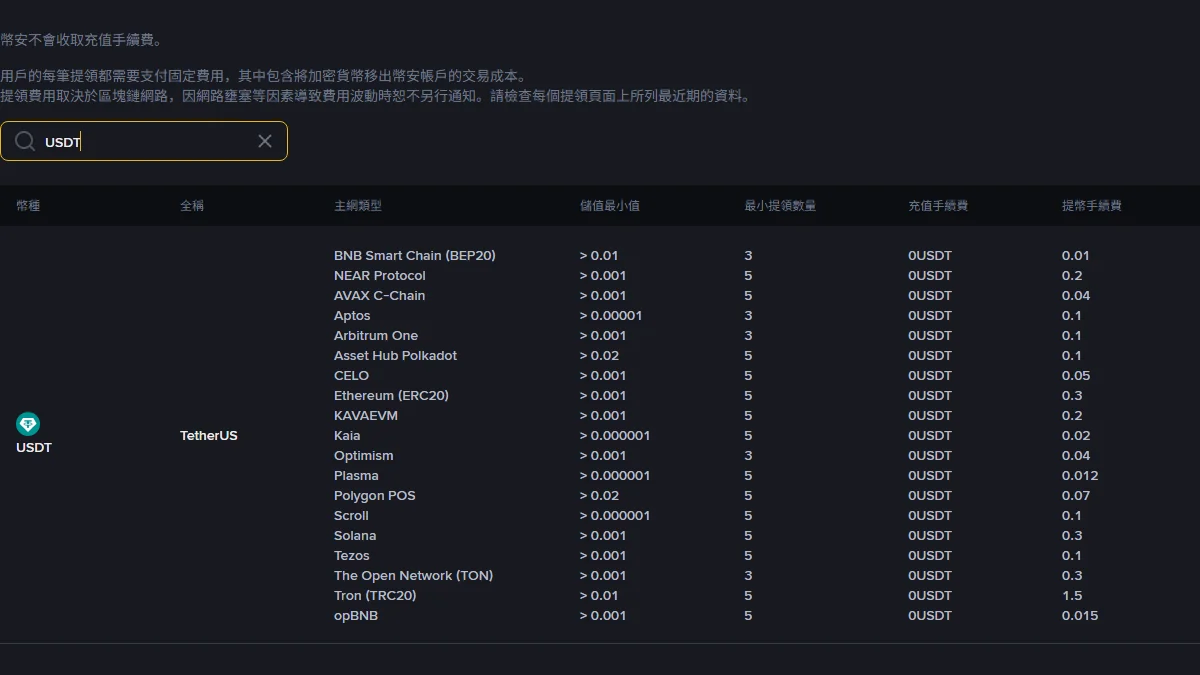The height and width of the screenshot is (675, 1200).
Task: Click the USDT search input field
Action: pos(144,141)
